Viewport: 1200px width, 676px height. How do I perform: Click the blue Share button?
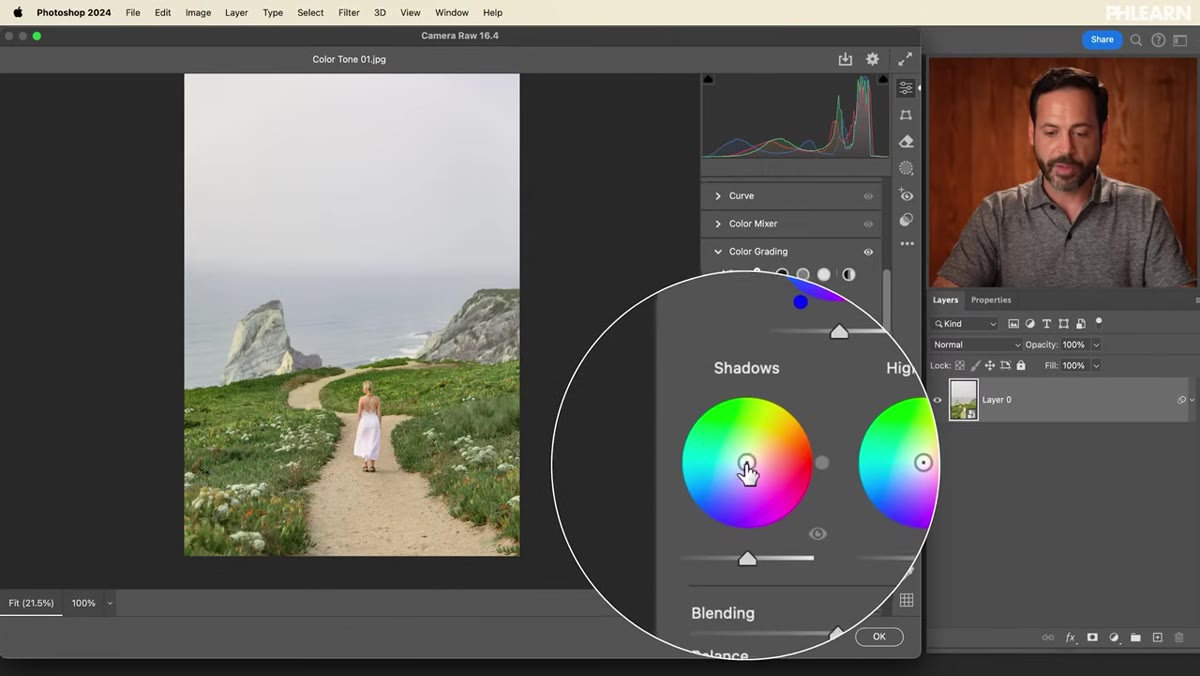(1102, 40)
